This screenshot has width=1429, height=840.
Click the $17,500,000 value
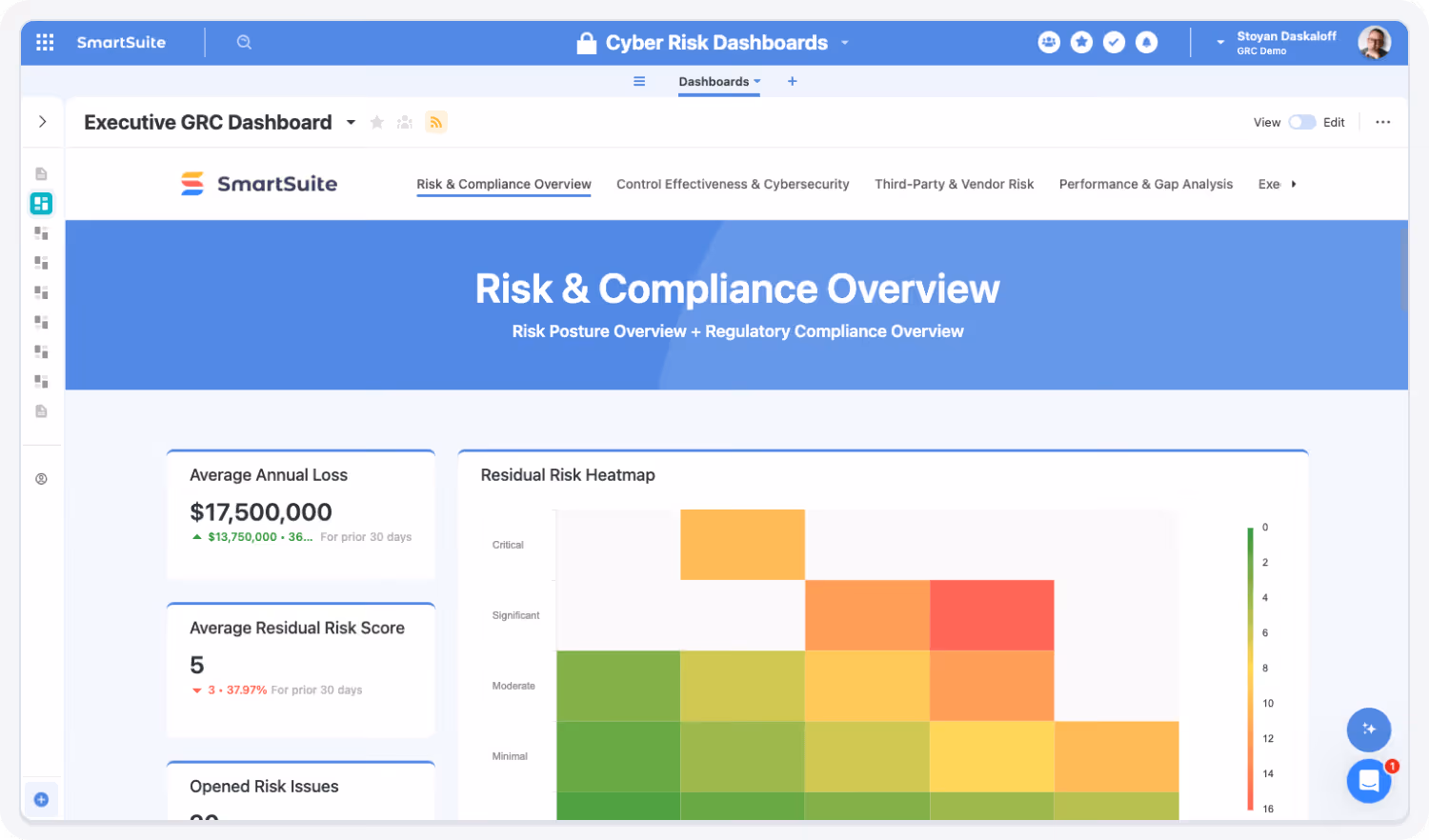[x=261, y=512]
